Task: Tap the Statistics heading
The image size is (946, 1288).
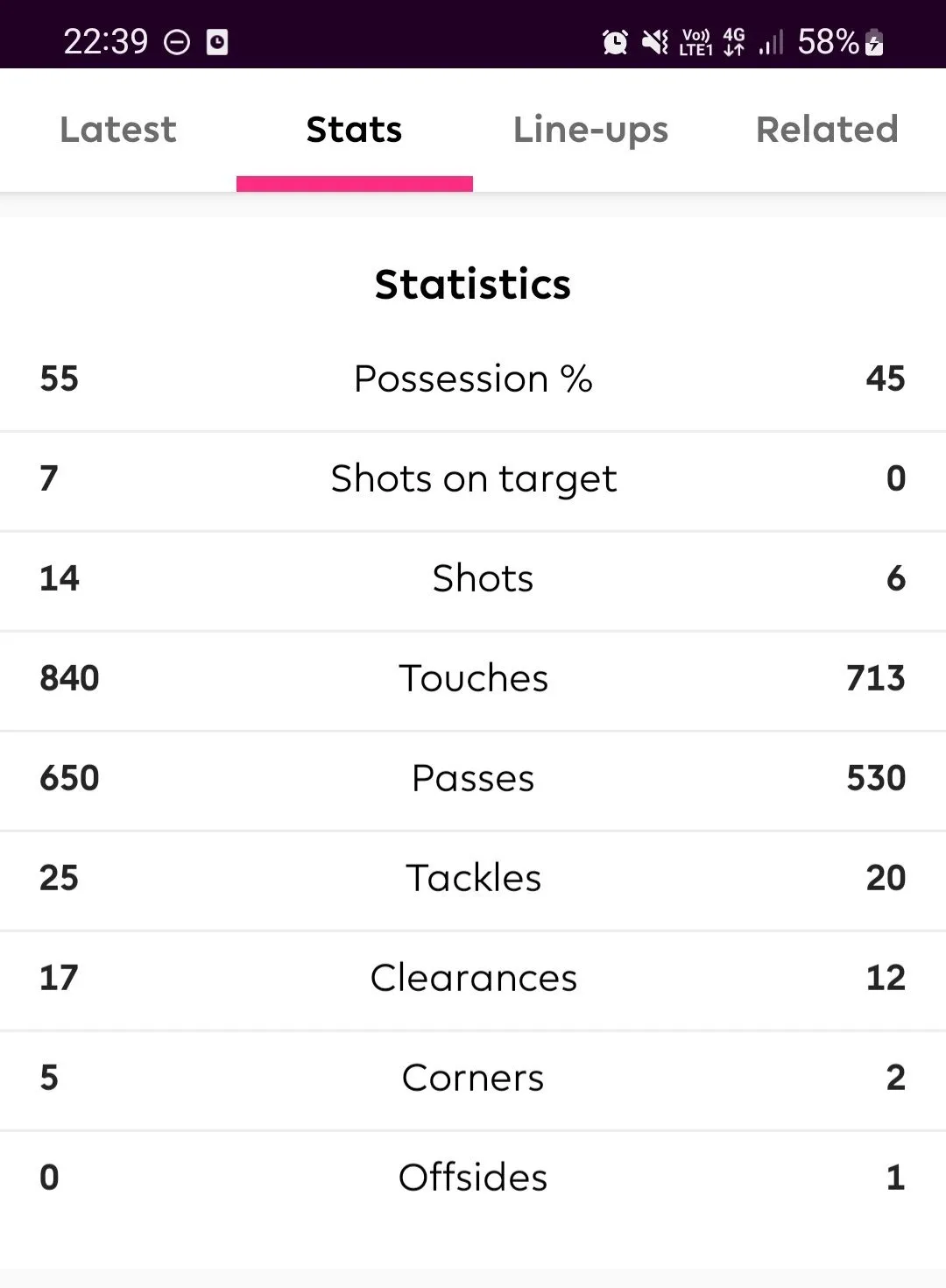Action: 473,284
